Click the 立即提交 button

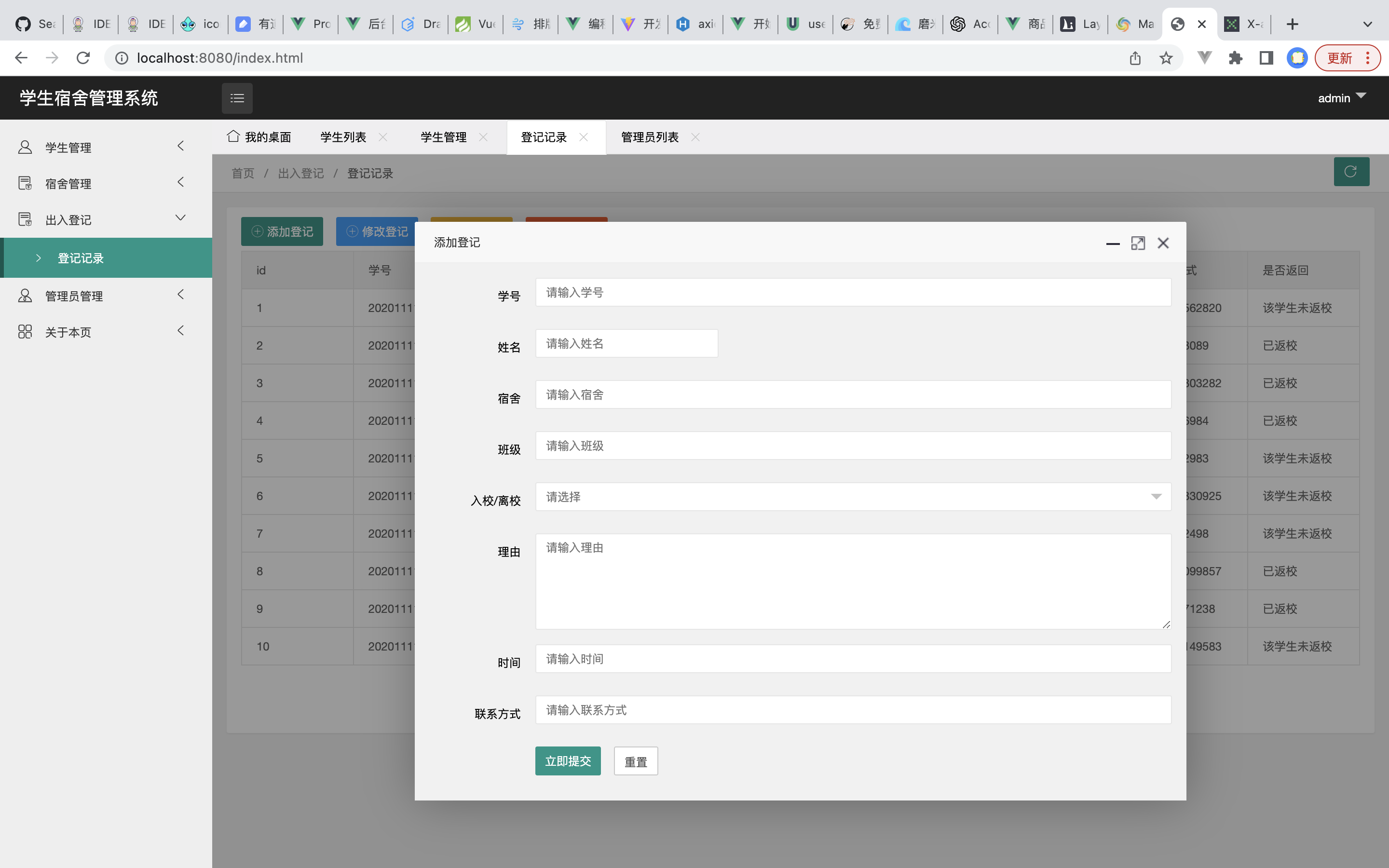click(568, 761)
